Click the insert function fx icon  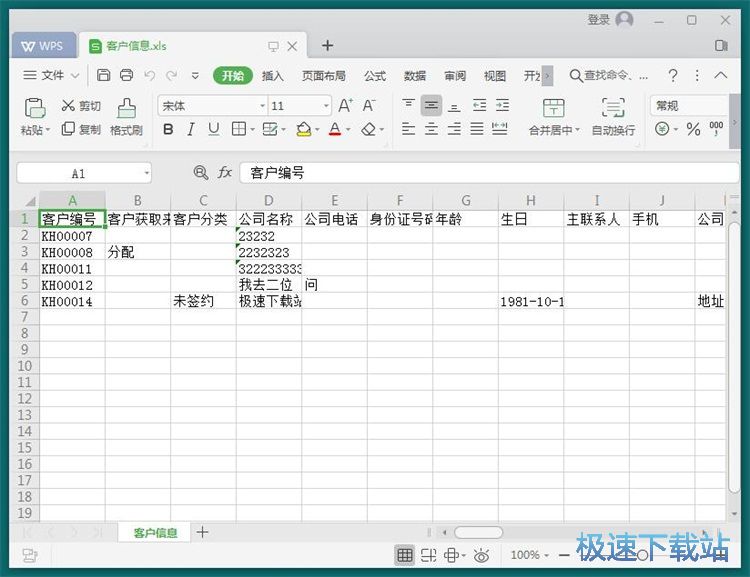pyautogui.click(x=225, y=172)
